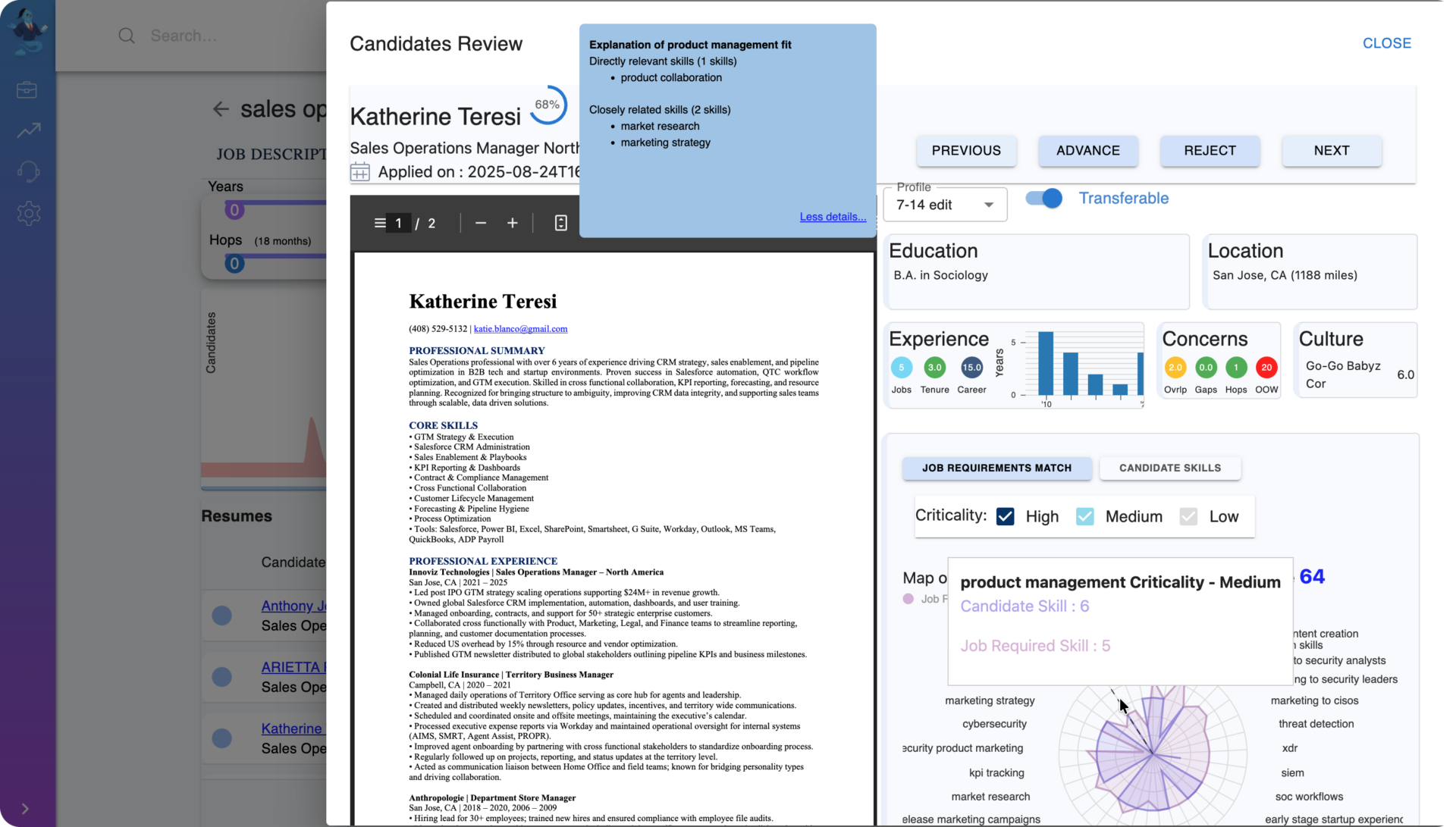This screenshot has width=1456, height=827.
Task: Expand the sidebar with the bottom chevron
Action: 25,809
